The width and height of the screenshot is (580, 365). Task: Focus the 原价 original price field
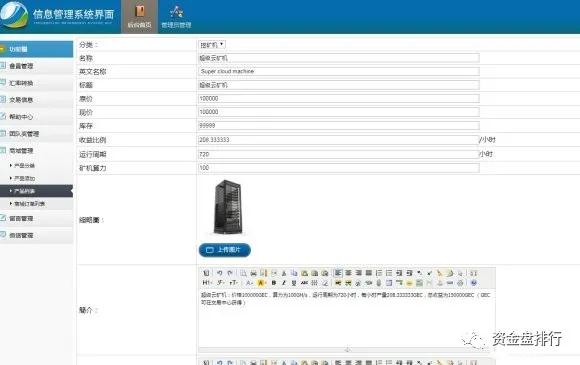[339, 99]
